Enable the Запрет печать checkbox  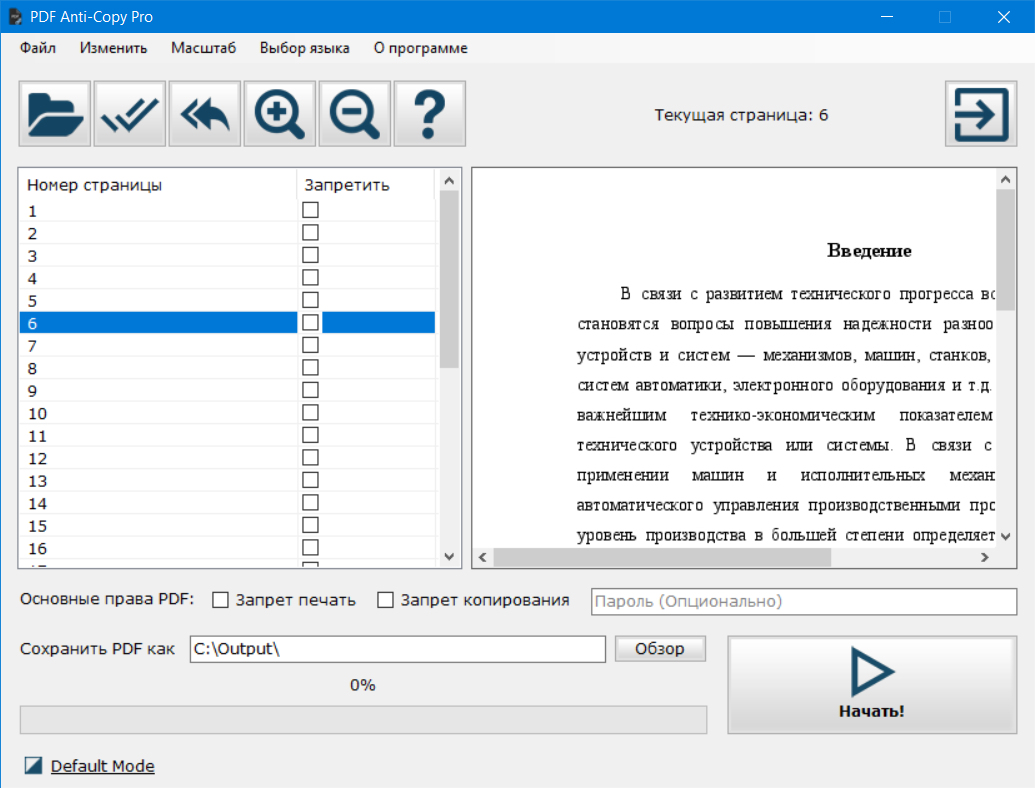(x=221, y=600)
